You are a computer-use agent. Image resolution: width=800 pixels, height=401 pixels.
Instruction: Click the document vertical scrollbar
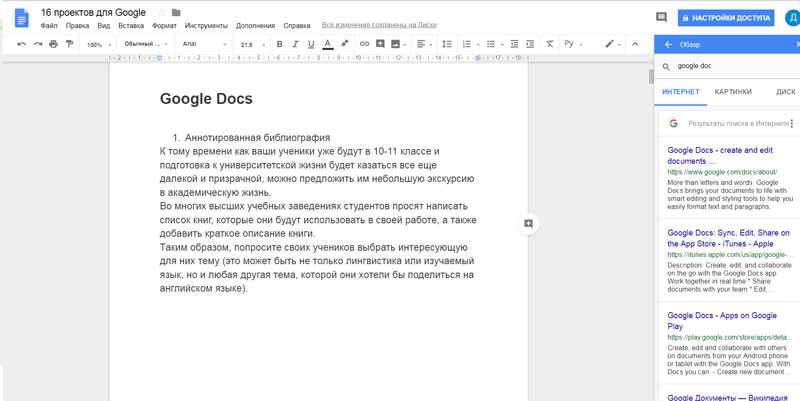(651, 77)
